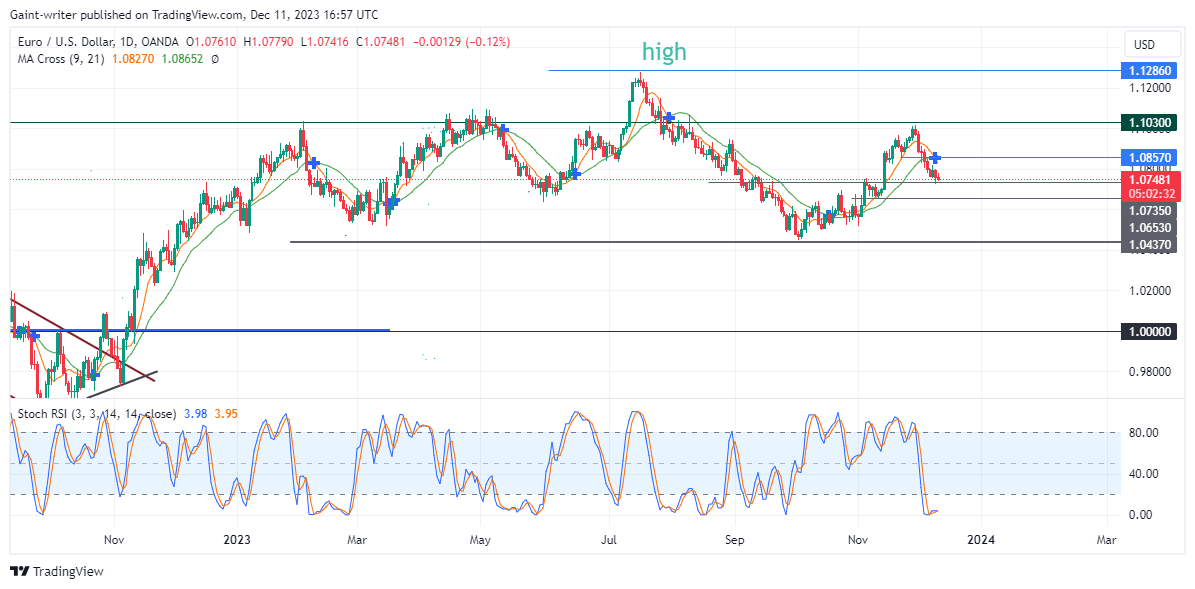Click the blue MA cross marker at 1.08570 line
The height and width of the screenshot is (589, 1195).
click(935, 158)
